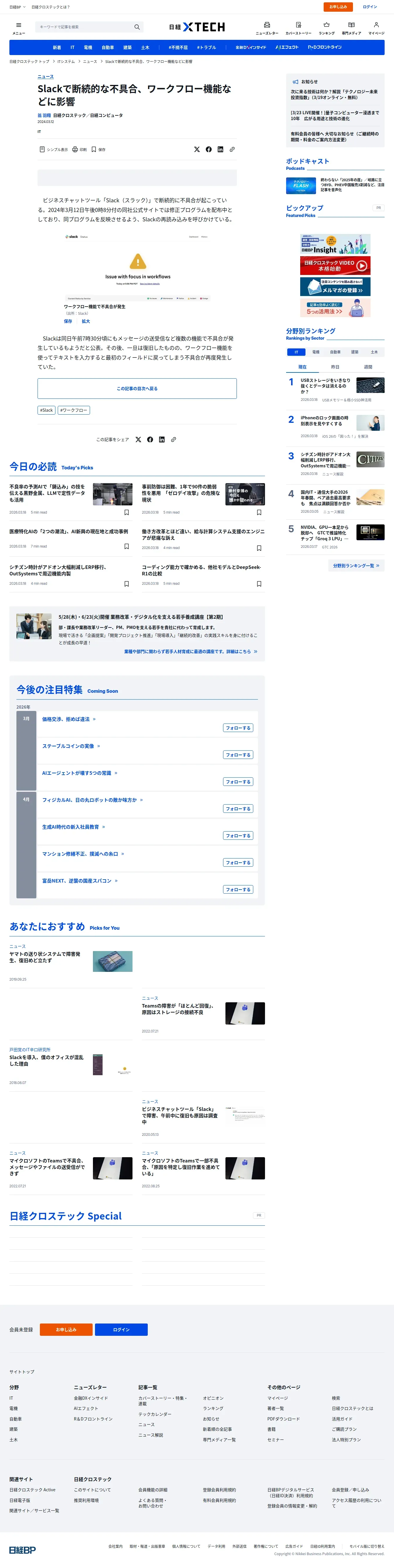Click the ログイン link at the top right
This screenshot has height=1568, width=394.
[370, 7]
